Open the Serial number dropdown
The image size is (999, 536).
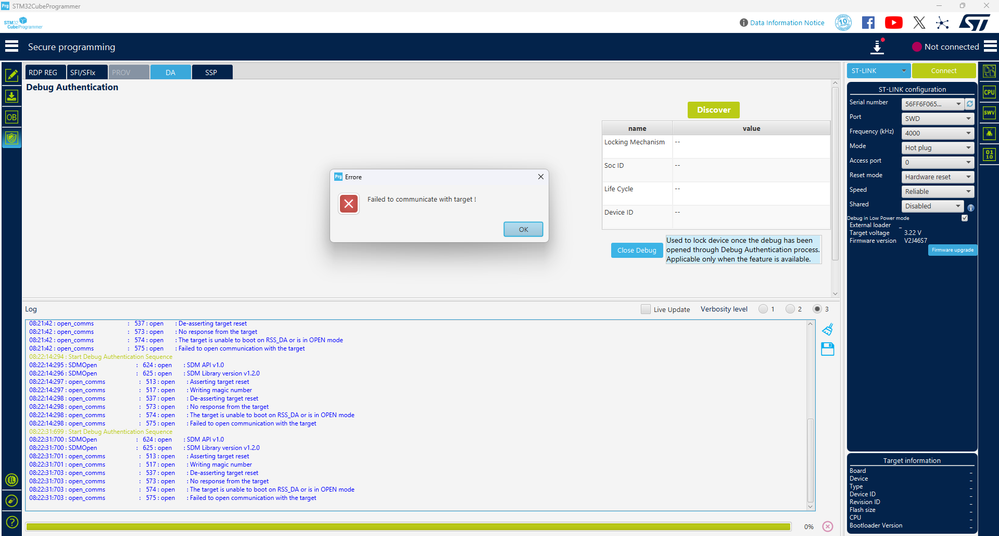pyautogui.click(x=932, y=104)
